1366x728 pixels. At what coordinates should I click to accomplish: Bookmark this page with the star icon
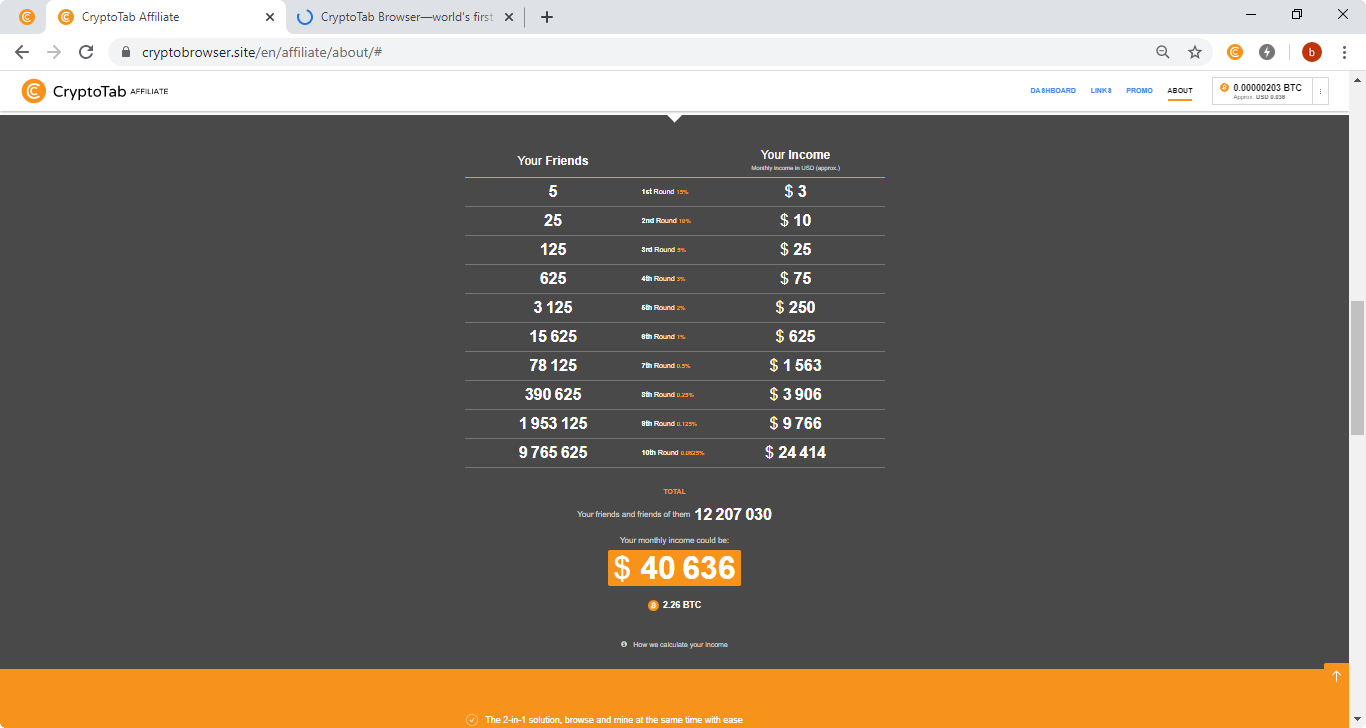1194,52
